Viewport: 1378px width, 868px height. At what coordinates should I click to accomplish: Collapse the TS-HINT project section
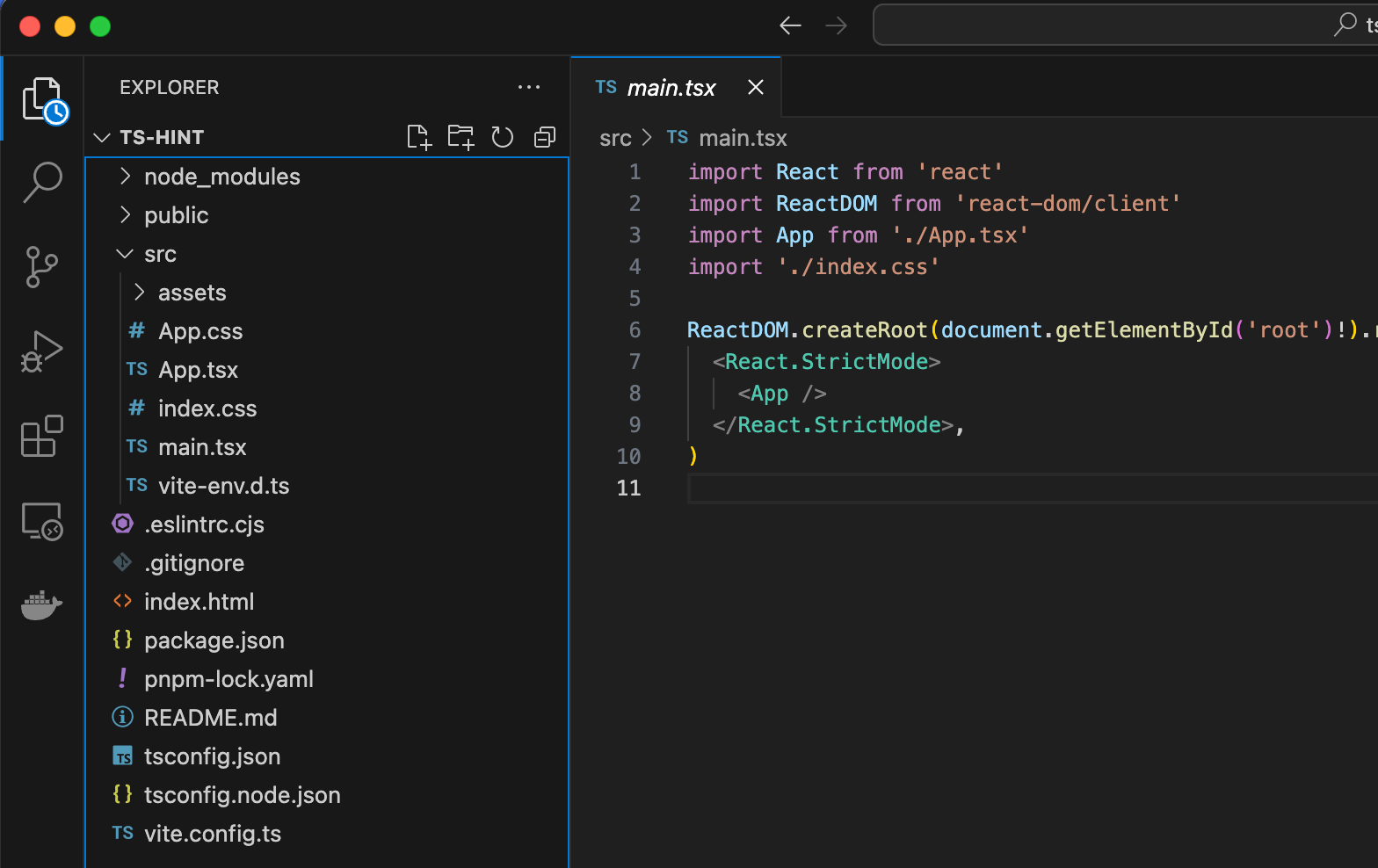[x=162, y=137]
